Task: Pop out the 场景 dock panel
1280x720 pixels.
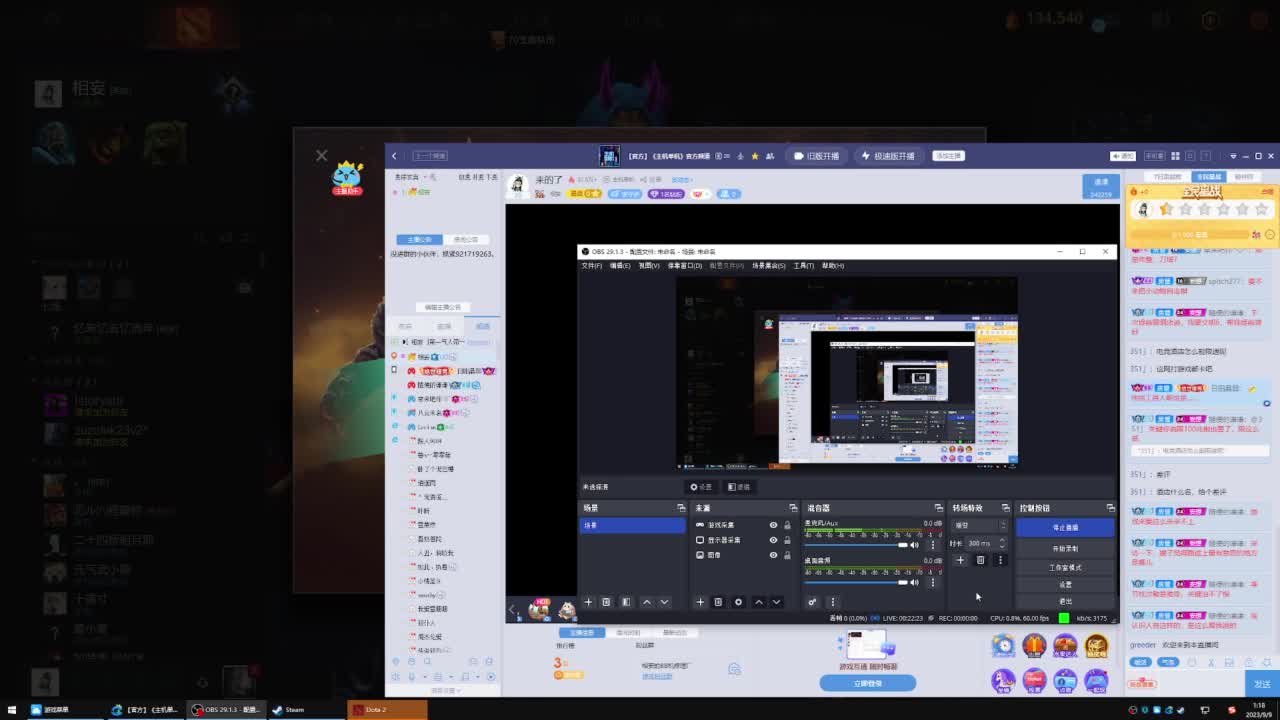Action: [681, 508]
